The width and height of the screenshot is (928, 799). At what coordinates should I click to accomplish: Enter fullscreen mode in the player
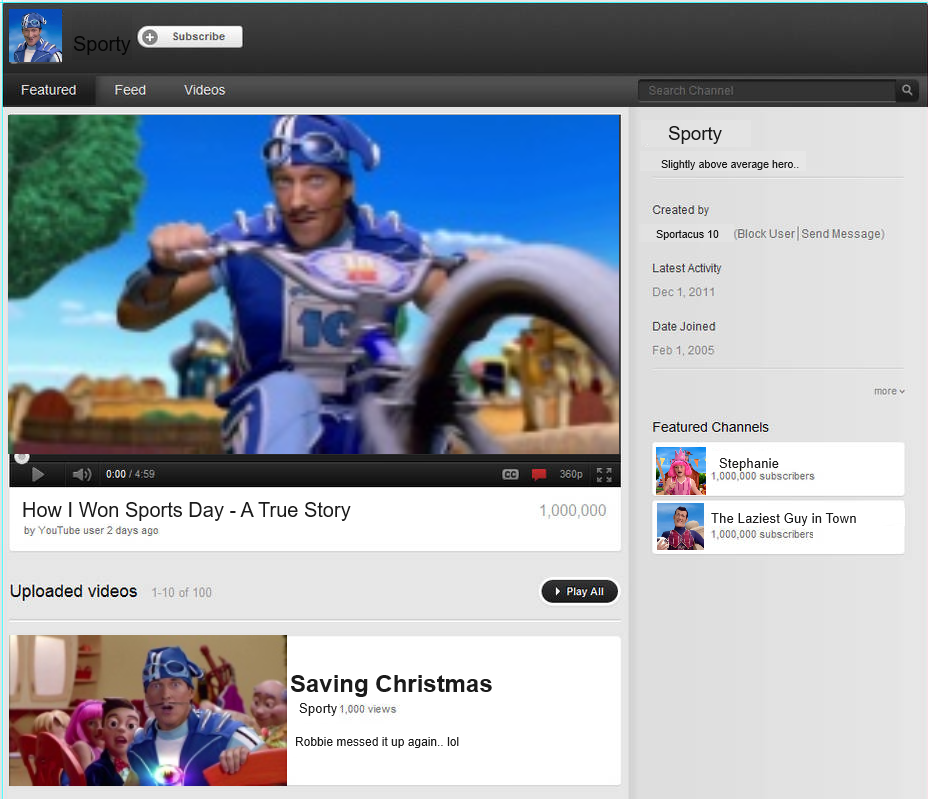click(604, 474)
